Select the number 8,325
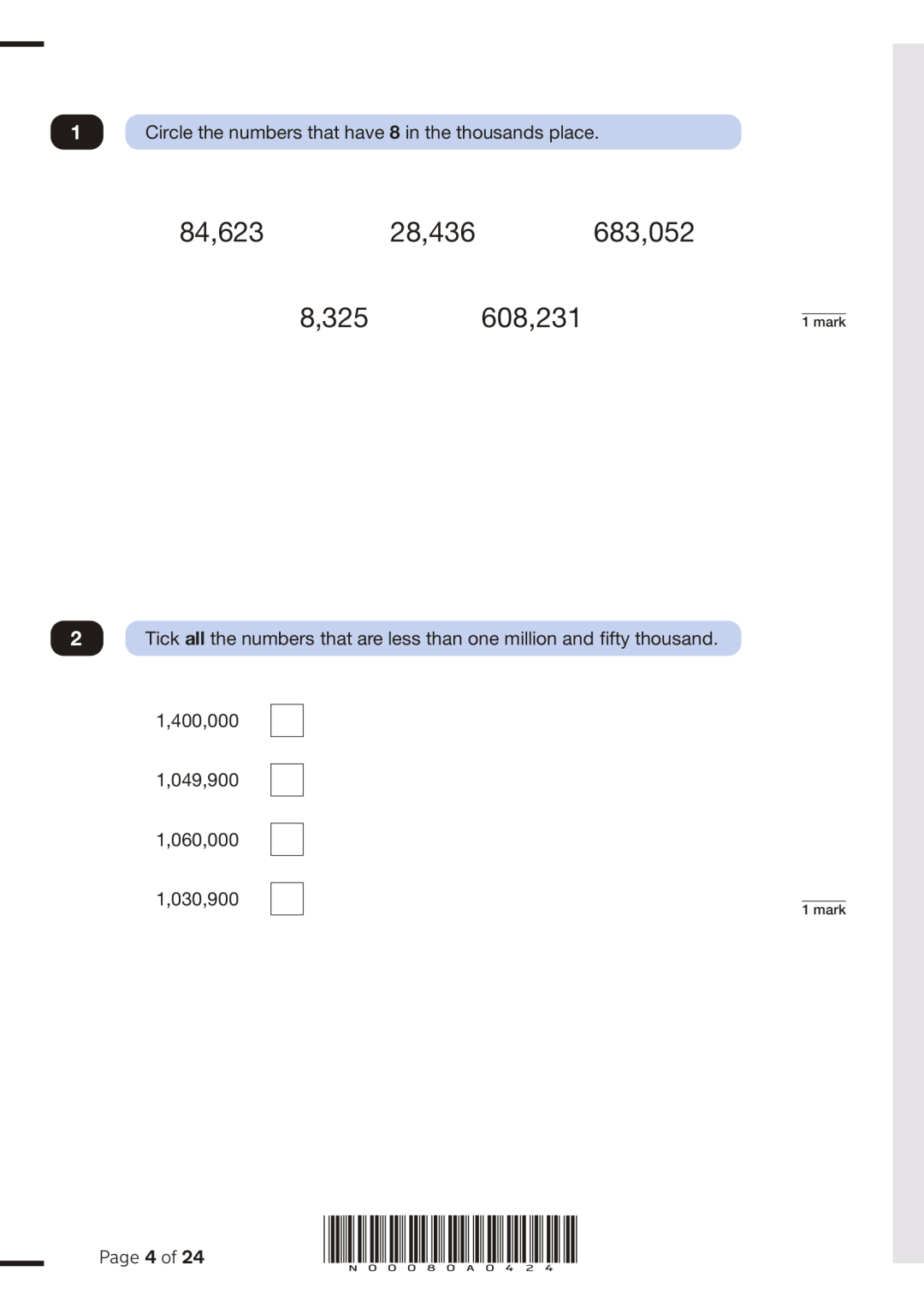The height and width of the screenshot is (1307, 924). pyautogui.click(x=334, y=318)
